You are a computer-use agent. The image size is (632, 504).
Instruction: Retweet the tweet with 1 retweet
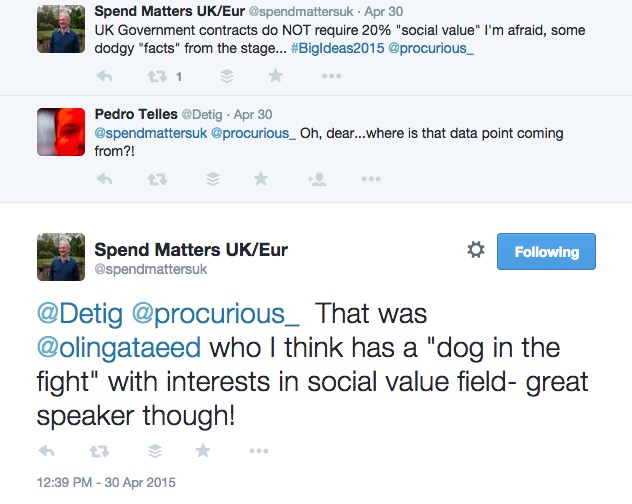[157, 76]
